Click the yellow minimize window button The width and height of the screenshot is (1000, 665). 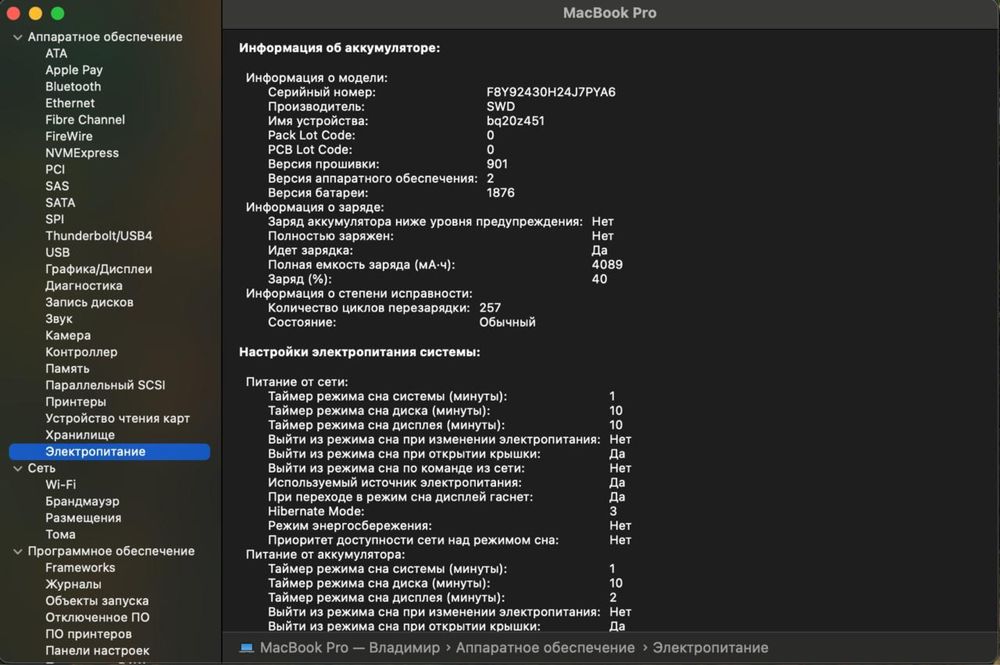click(x=36, y=13)
